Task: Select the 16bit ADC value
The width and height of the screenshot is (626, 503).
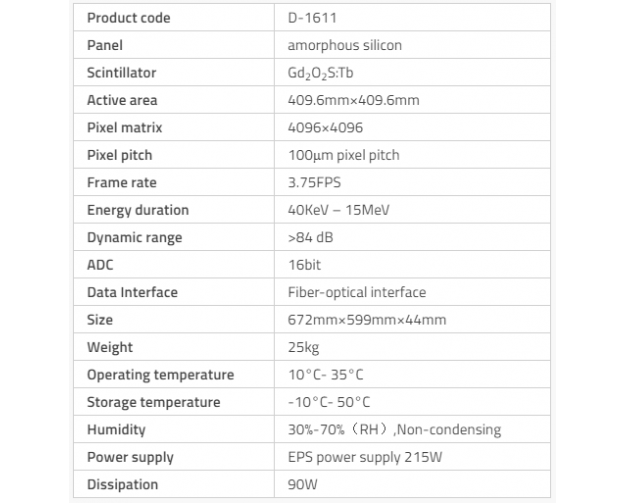Action: click(x=304, y=265)
